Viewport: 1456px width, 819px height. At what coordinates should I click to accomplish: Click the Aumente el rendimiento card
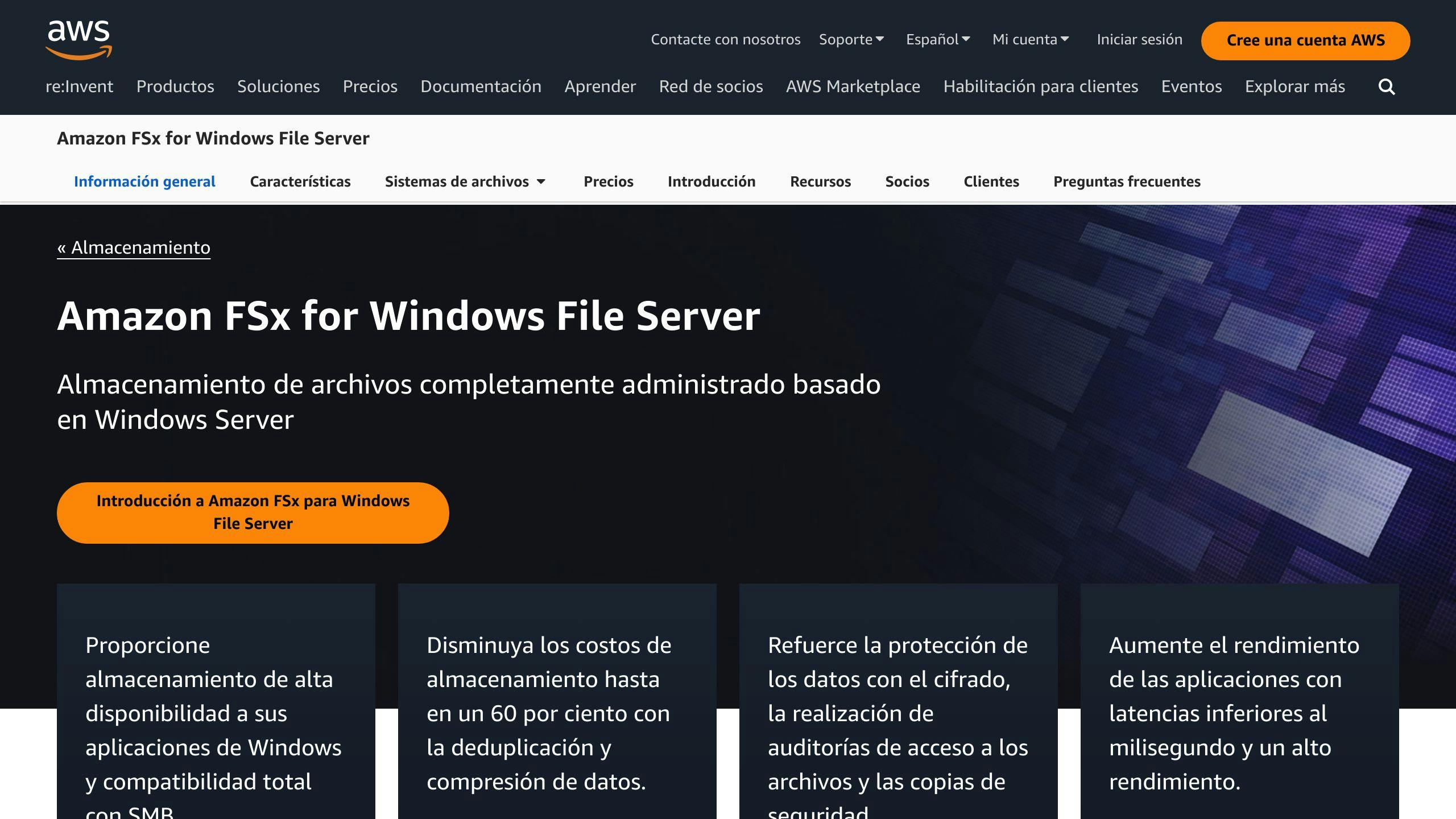[1240, 701]
